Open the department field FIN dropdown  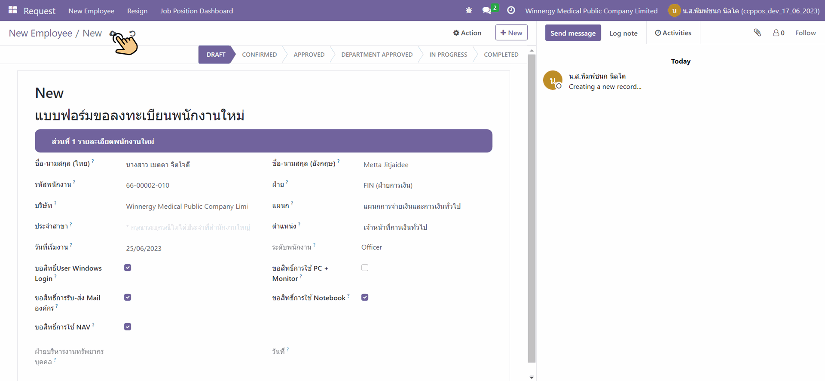click(x=426, y=185)
